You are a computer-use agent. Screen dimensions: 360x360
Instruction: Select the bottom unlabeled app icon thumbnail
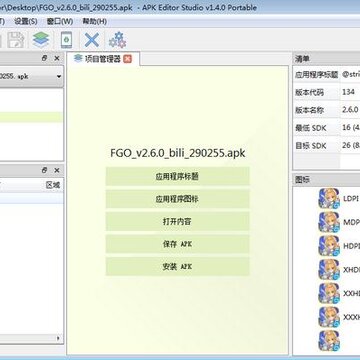click(x=329, y=341)
